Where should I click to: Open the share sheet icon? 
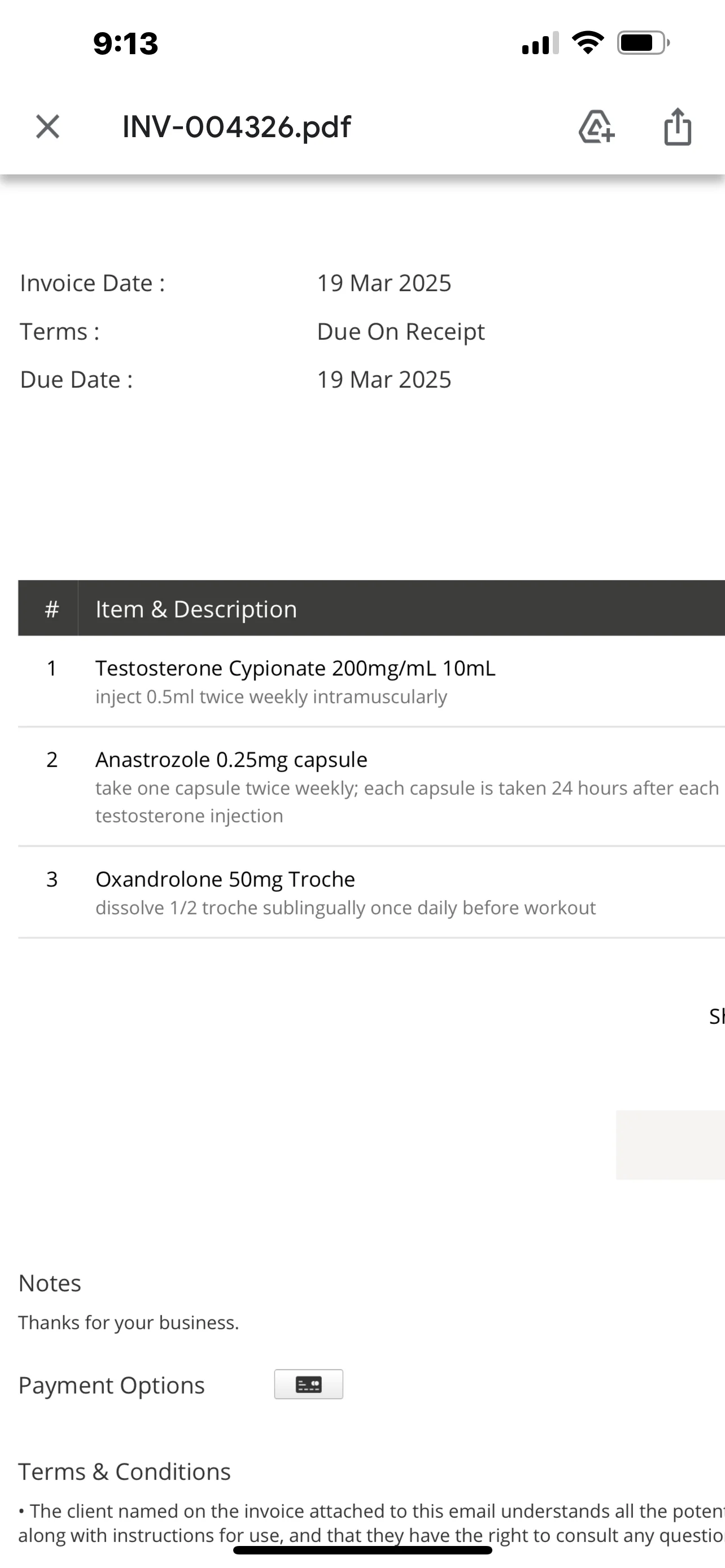(678, 126)
